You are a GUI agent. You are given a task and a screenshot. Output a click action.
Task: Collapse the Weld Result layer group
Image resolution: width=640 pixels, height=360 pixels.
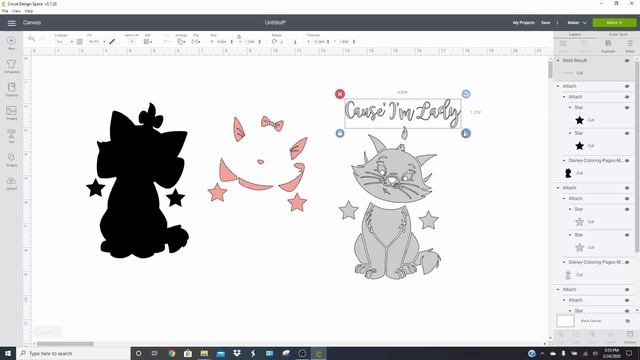pos(558,60)
